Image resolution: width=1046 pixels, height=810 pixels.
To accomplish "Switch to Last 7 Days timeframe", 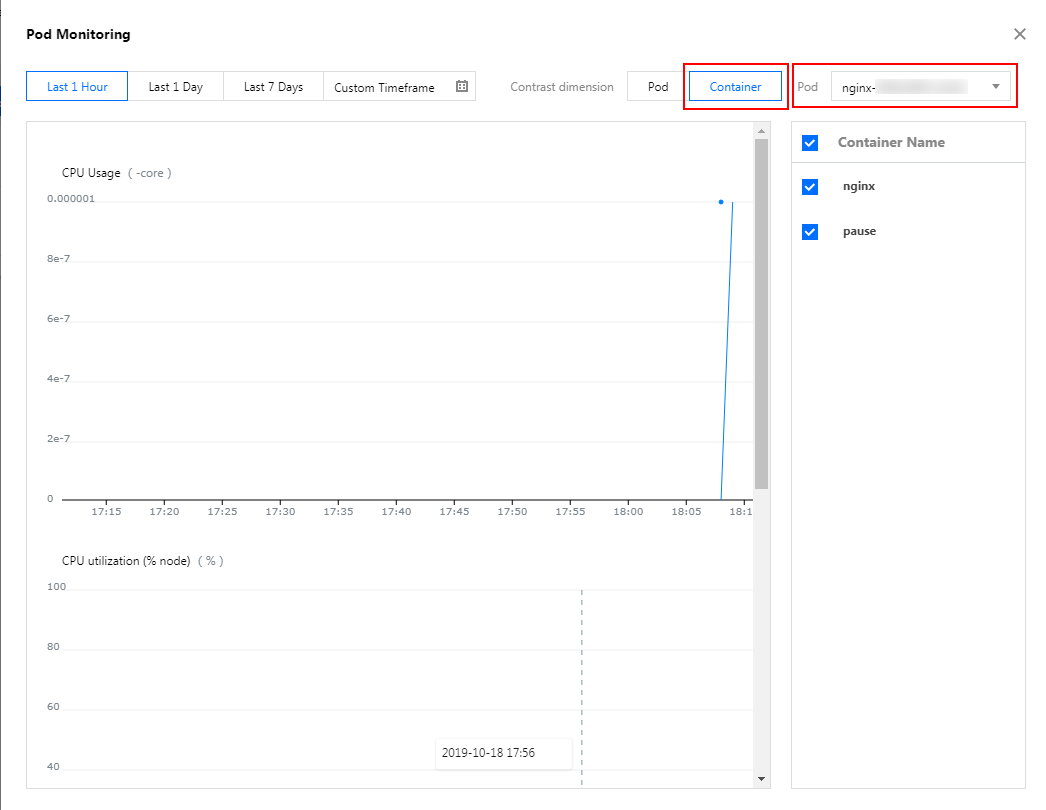I will pyautogui.click(x=273, y=87).
